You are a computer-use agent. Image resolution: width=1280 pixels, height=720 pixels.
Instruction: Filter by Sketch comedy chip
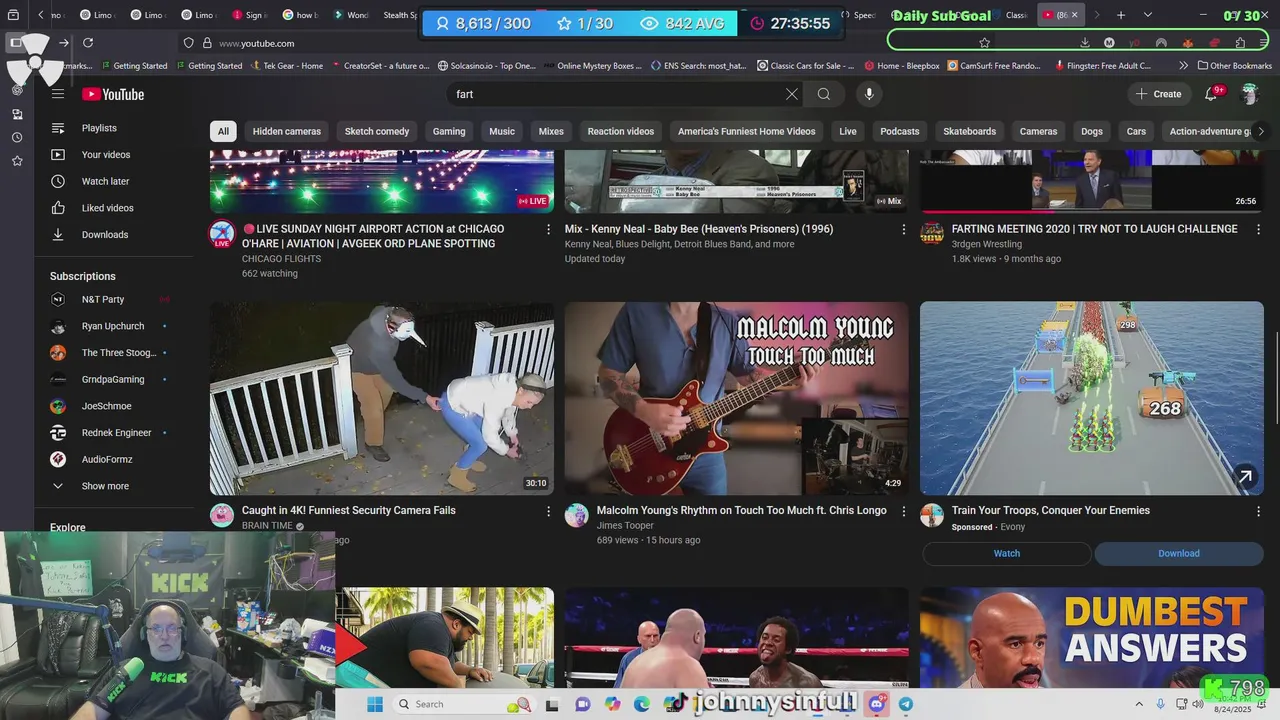pyautogui.click(x=377, y=131)
